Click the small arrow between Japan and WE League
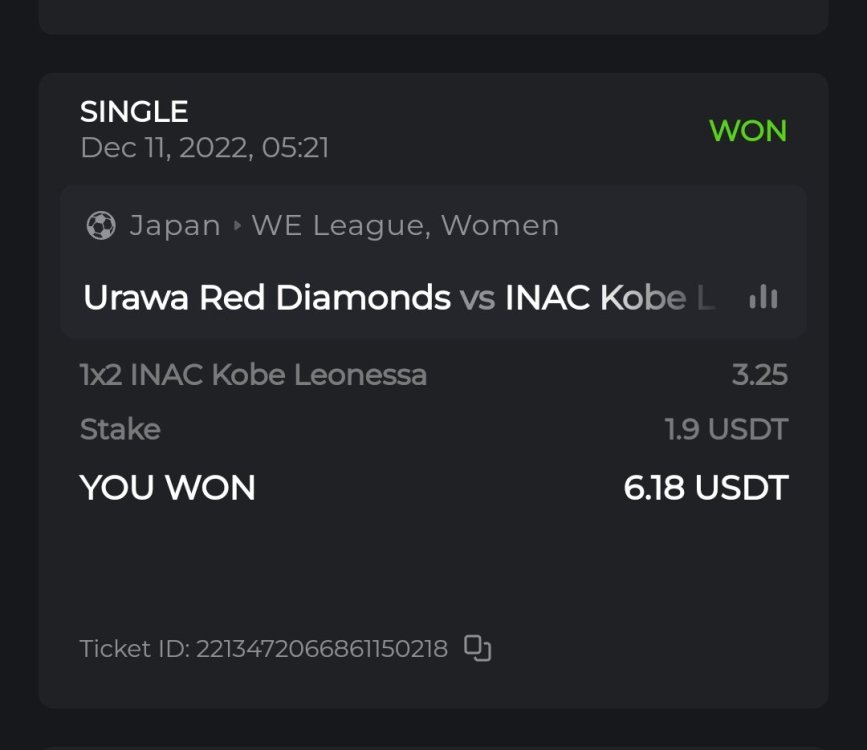Screen dimensions: 867x750 [237, 226]
